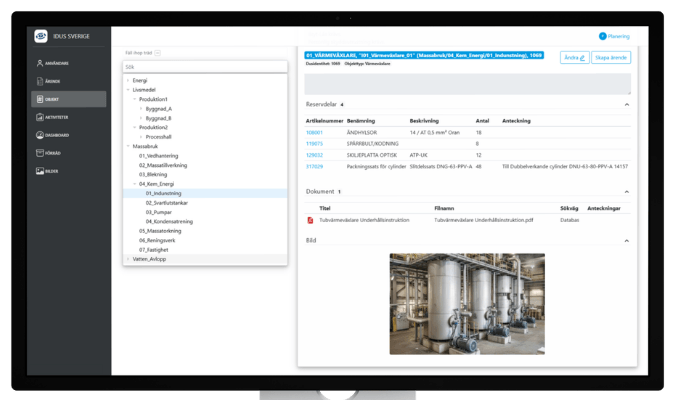Collapse the Bild section chevron
675x400 pixels.
(627, 241)
